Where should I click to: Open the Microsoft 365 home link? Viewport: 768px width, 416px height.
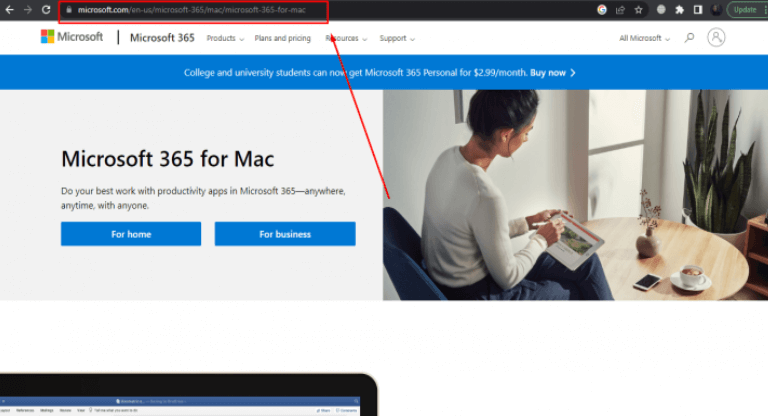[162, 38]
